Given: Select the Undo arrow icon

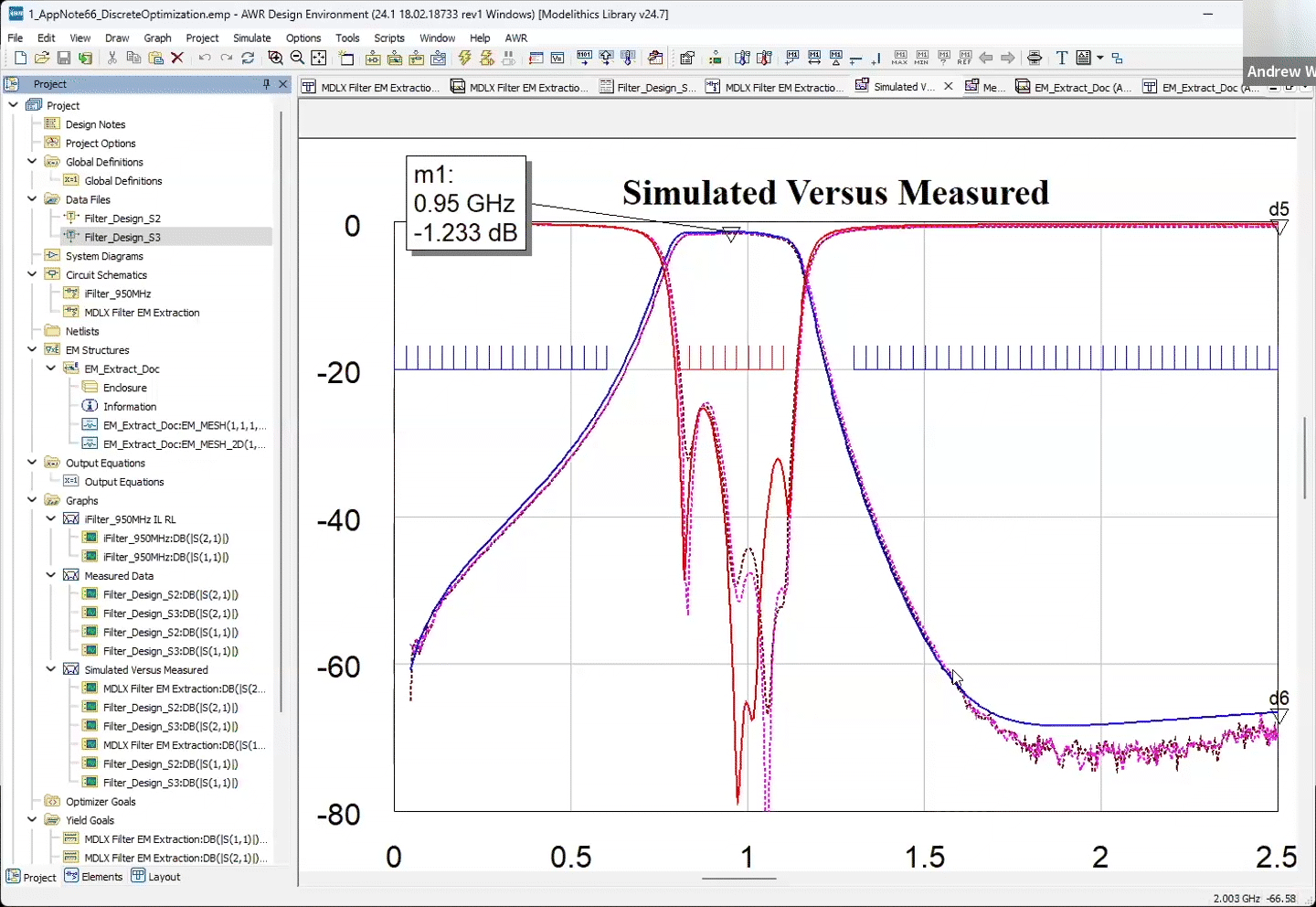Looking at the screenshot, I should click(205, 58).
